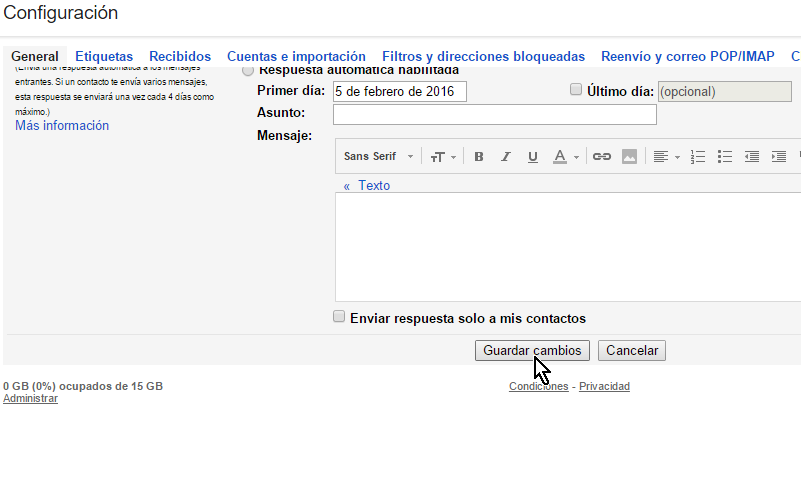This screenshot has width=801, height=494.
Task: Expand the text color dropdown arrow
Action: click(x=576, y=157)
